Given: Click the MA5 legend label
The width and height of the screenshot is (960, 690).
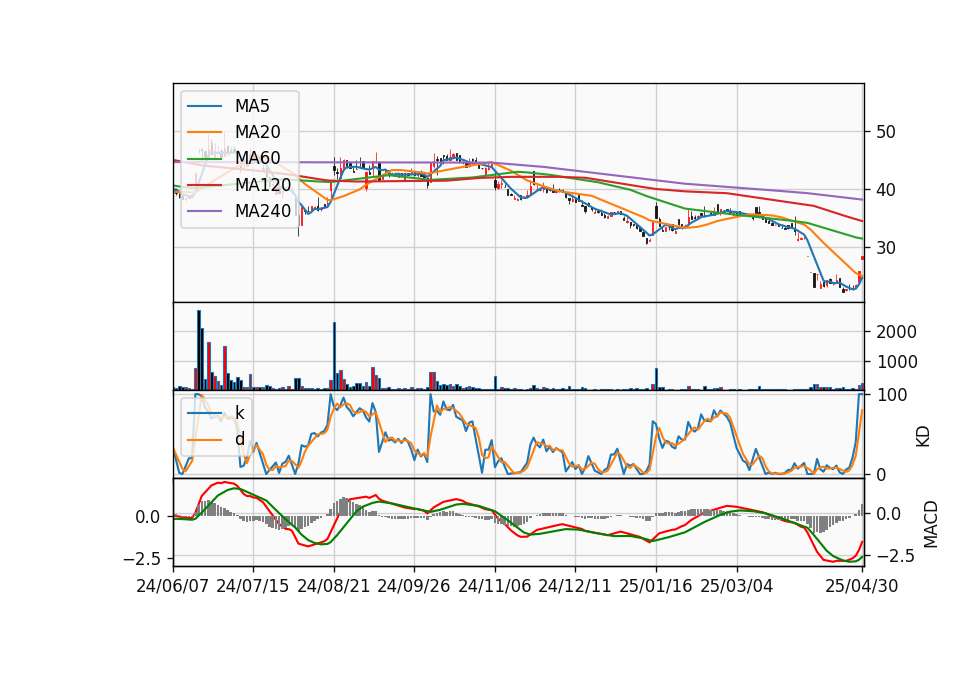Looking at the screenshot, I should 252,106.
